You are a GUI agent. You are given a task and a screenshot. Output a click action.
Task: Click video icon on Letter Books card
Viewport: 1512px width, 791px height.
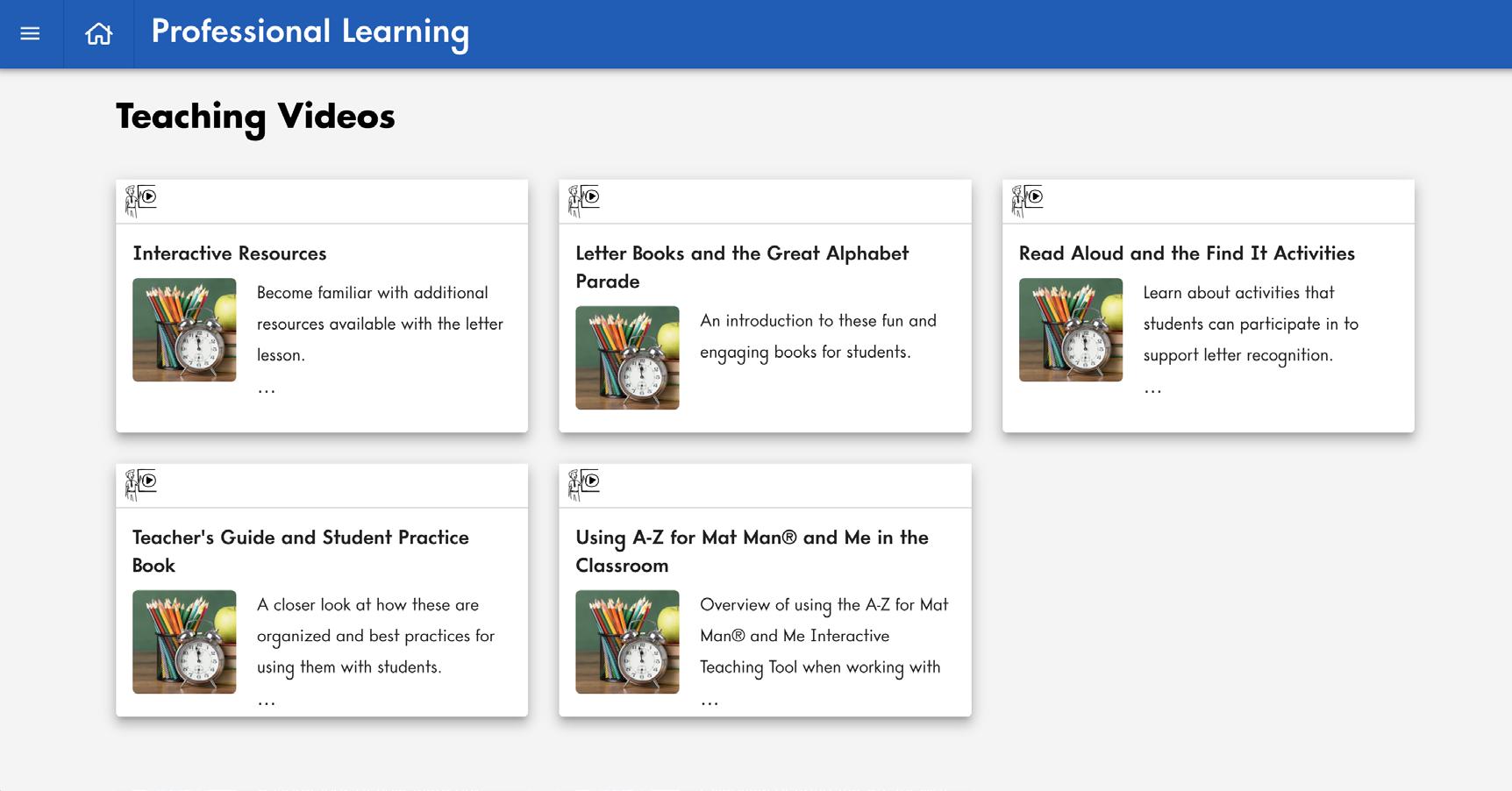[584, 200]
